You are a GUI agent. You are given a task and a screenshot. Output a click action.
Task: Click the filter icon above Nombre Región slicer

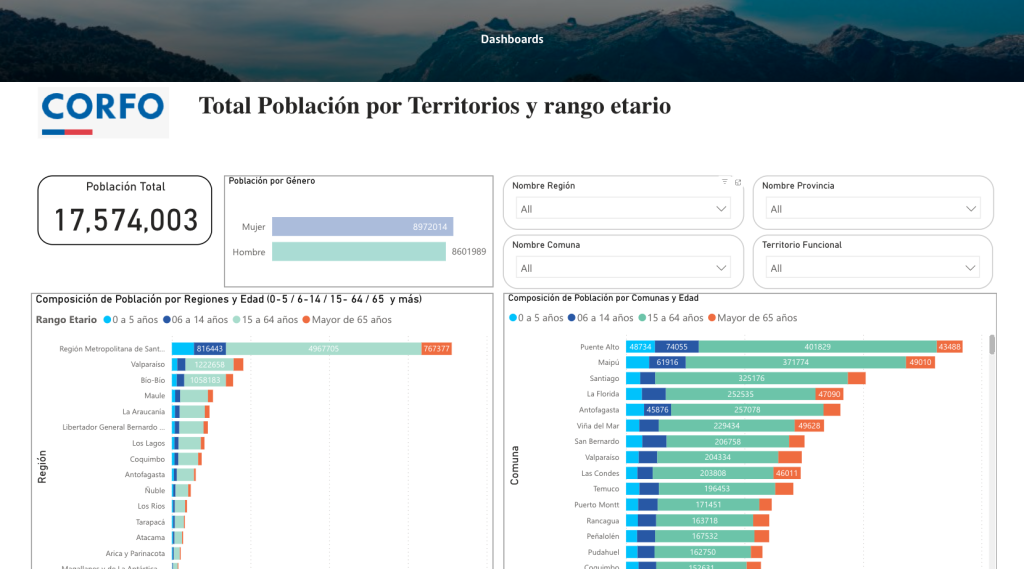pos(725,182)
